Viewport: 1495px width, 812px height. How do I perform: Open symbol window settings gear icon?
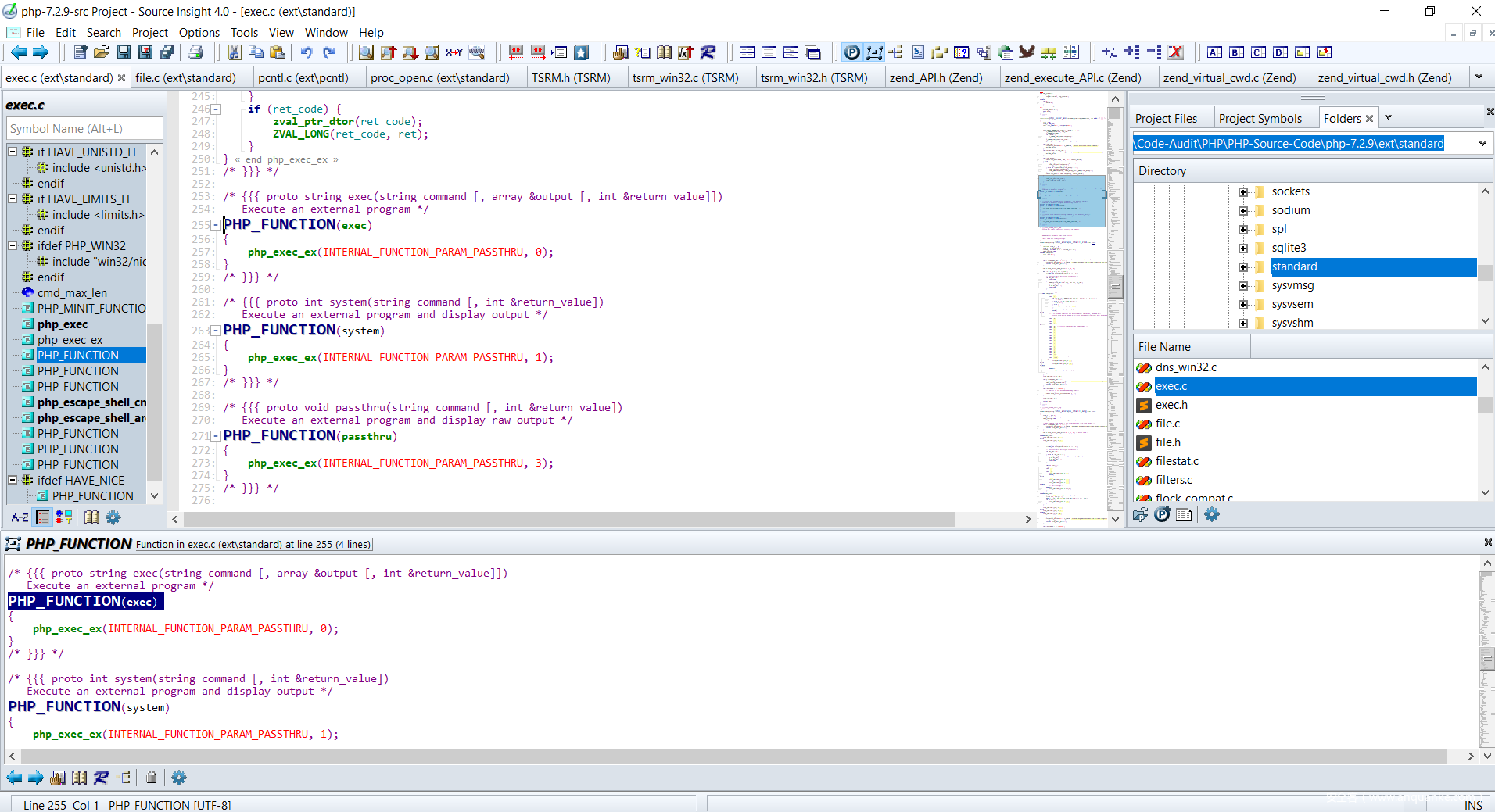[113, 517]
